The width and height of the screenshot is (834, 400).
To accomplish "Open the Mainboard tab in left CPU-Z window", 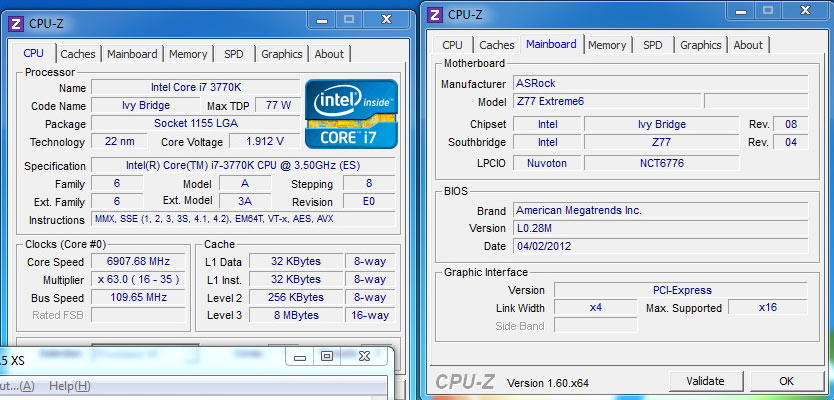I will tap(132, 54).
